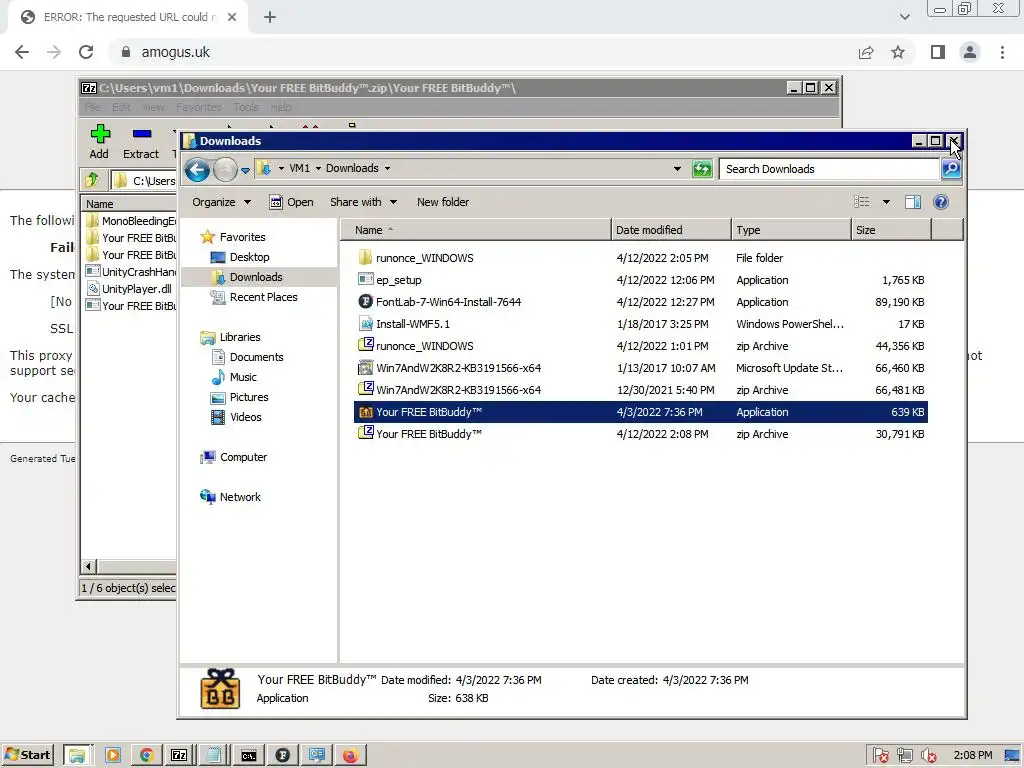Viewport: 1024px width, 768px height.
Task: Click the refresh button beside the address bar
Action: pyautogui.click(x=702, y=169)
